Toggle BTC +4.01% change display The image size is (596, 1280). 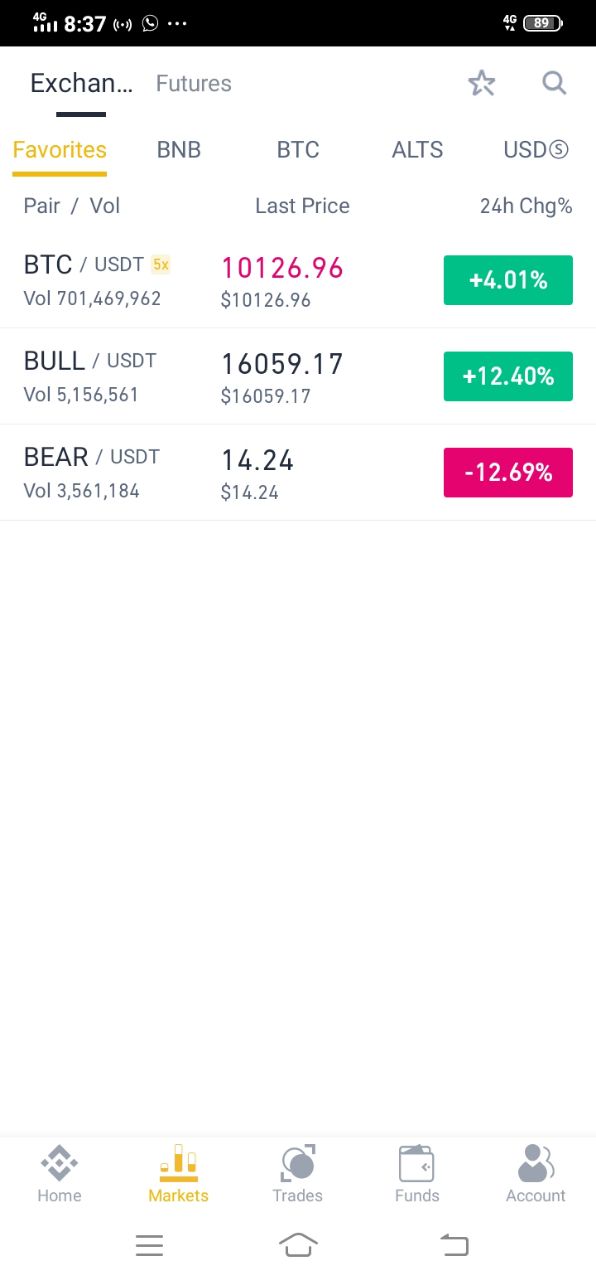click(508, 280)
